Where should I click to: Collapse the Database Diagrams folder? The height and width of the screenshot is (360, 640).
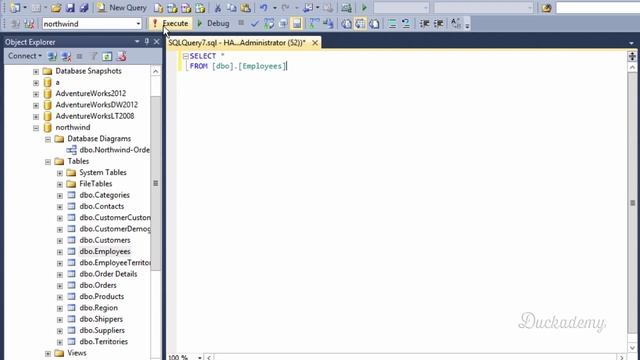pyautogui.click(x=48, y=139)
